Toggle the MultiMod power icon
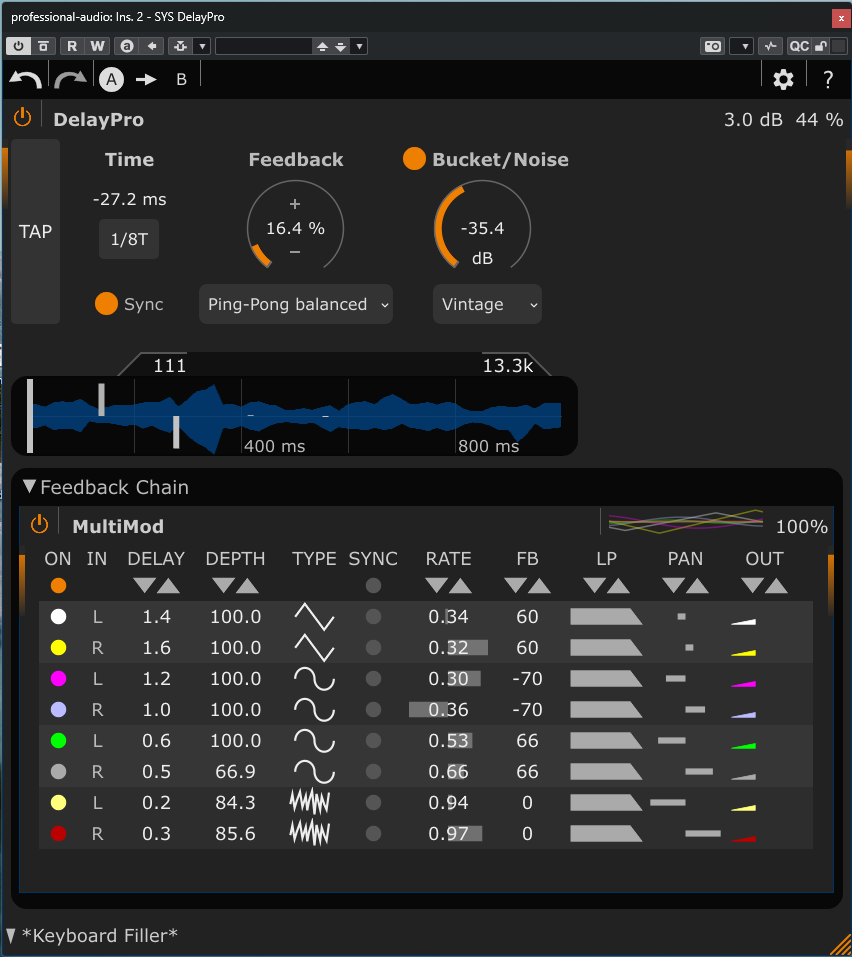This screenshot has width=852, height=957. click(39, 524)
